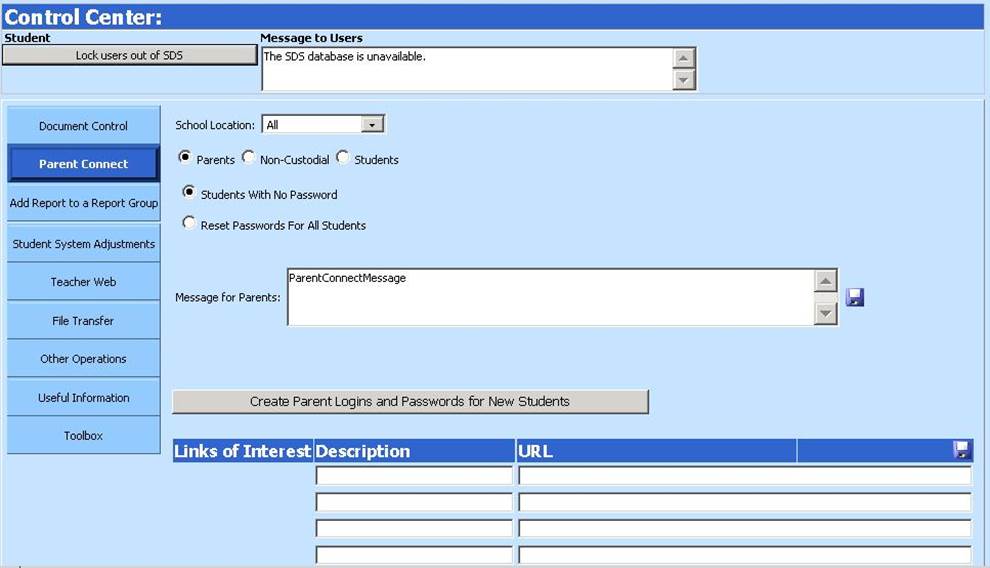Viewport: 990px width, 568px height.
Task: Choose the Non-Custodial option
Action: (x=249, y=158)
